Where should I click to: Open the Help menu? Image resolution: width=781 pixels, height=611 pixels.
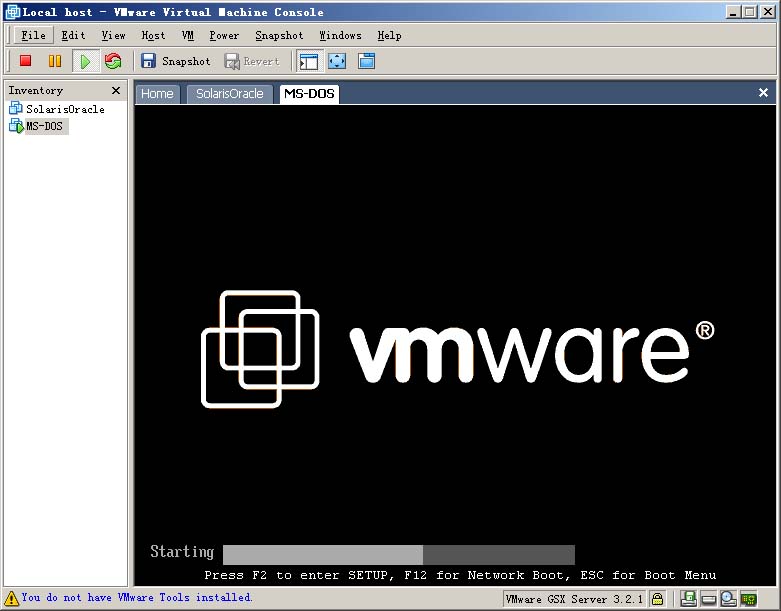point(390,35)
